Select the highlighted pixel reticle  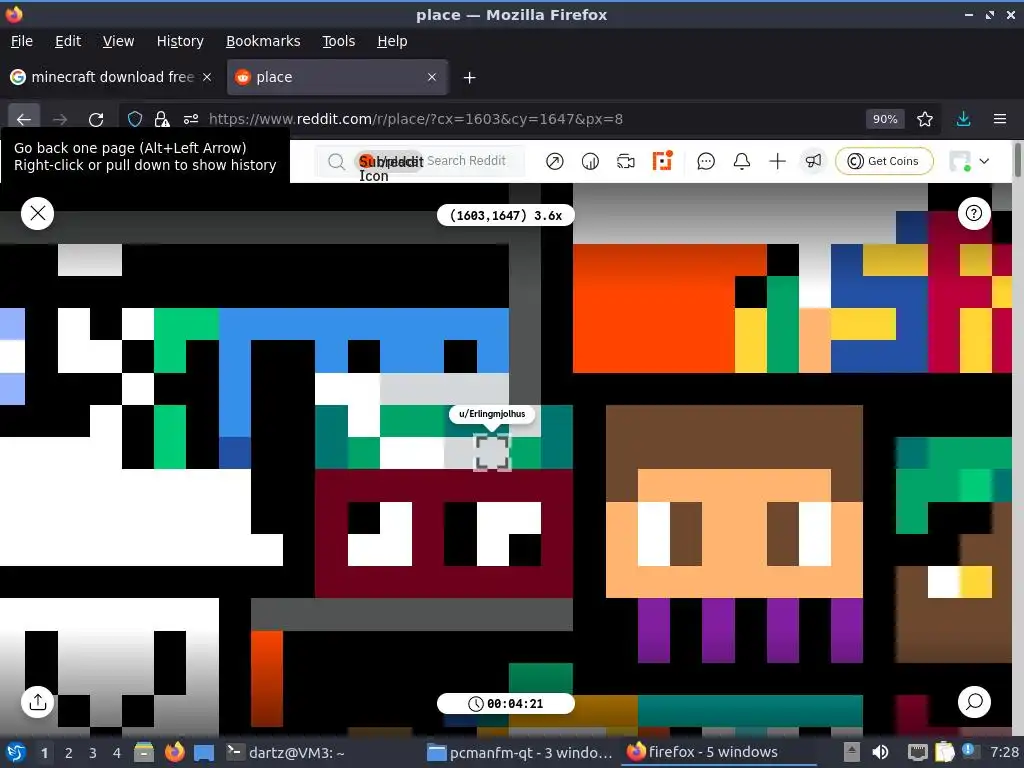point(491,451)
